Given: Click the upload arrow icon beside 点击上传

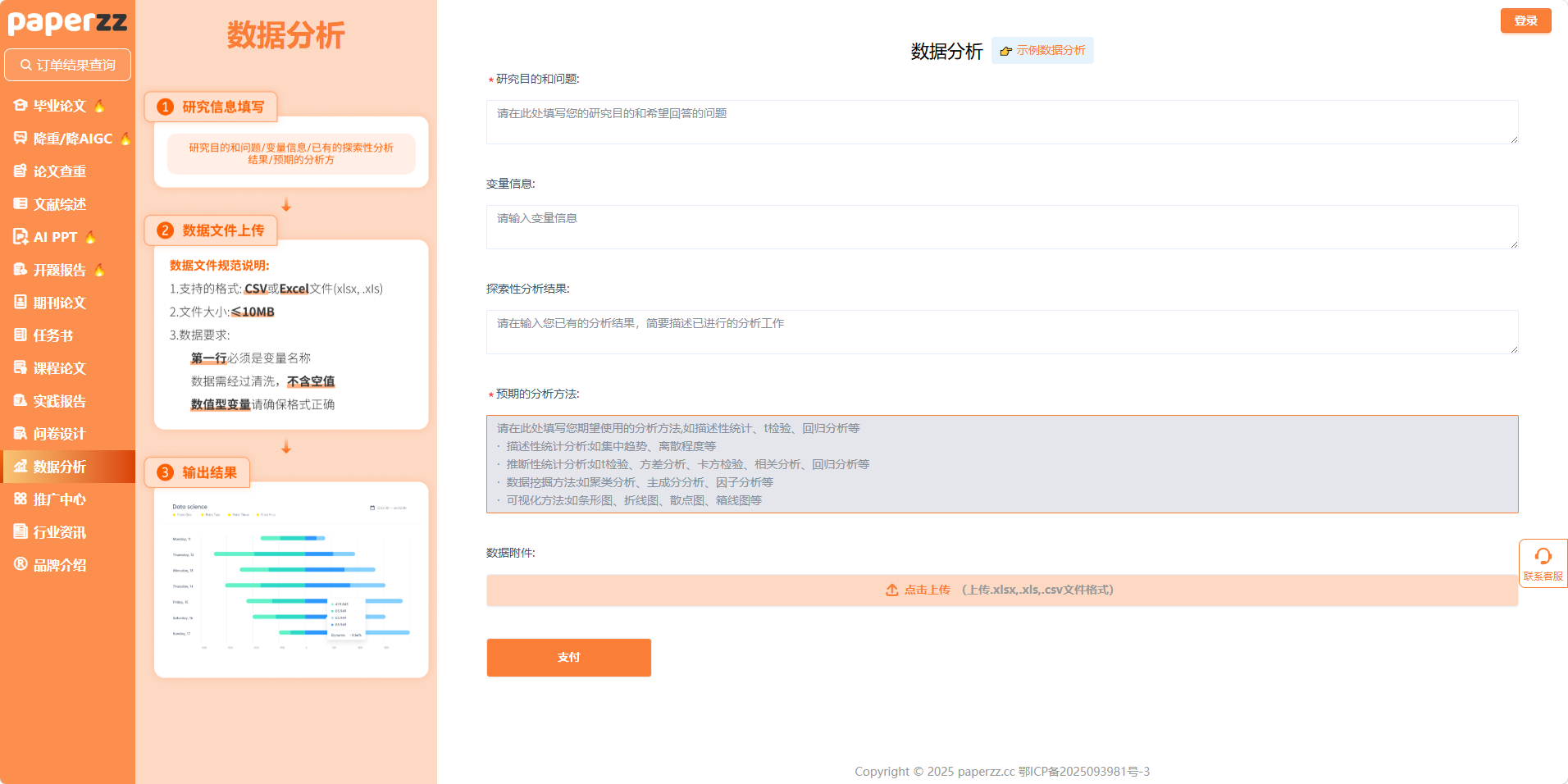Looking at the screenshot, I should [891, 590].
